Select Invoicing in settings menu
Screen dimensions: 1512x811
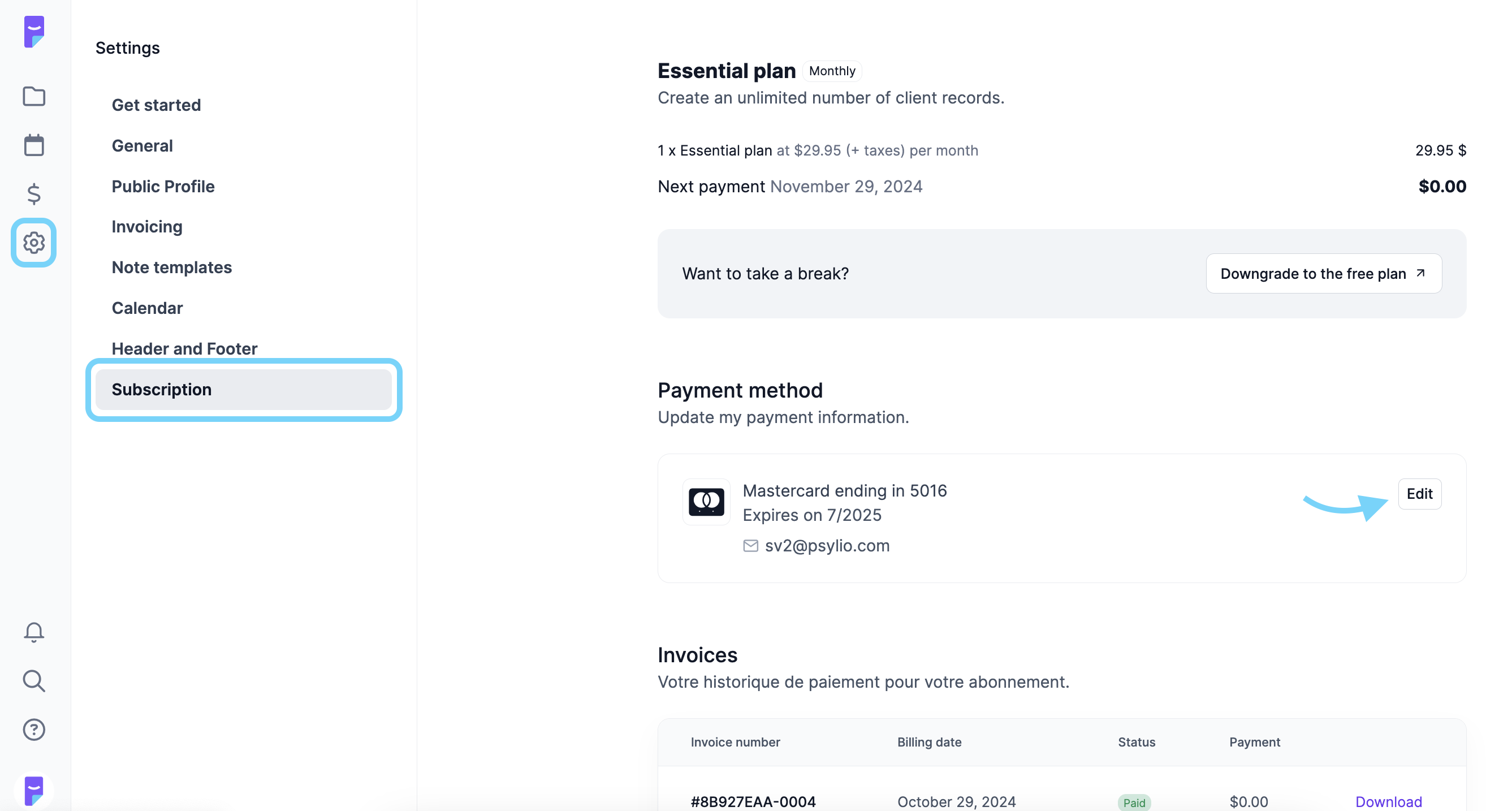click(x=147, y=227)
